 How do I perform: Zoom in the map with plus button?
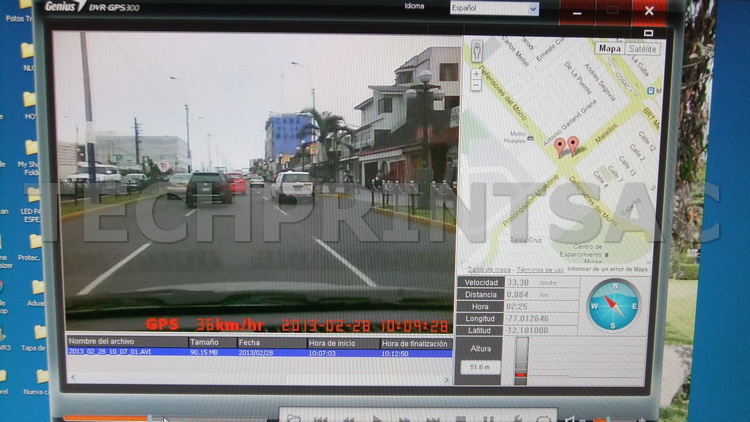[476, 74]
